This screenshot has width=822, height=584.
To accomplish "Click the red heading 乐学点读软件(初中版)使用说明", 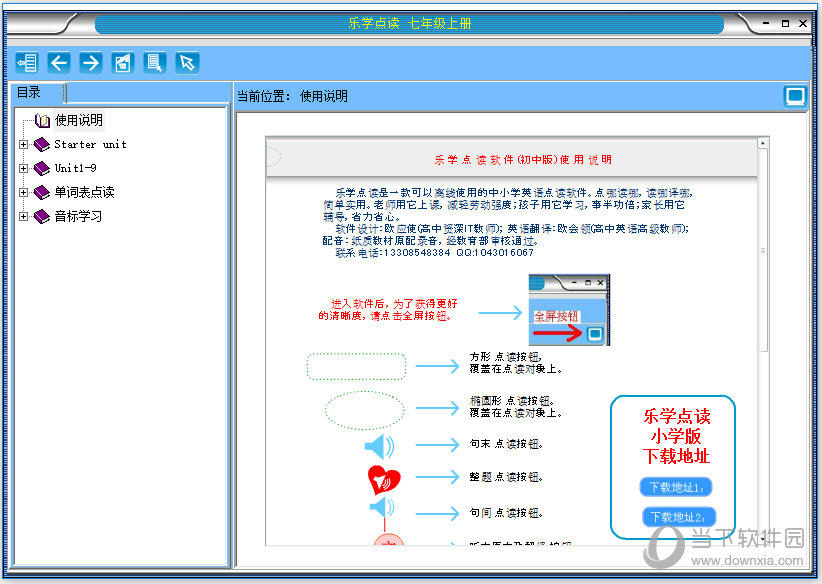I will pyautogui.click(x=523, y=160).
